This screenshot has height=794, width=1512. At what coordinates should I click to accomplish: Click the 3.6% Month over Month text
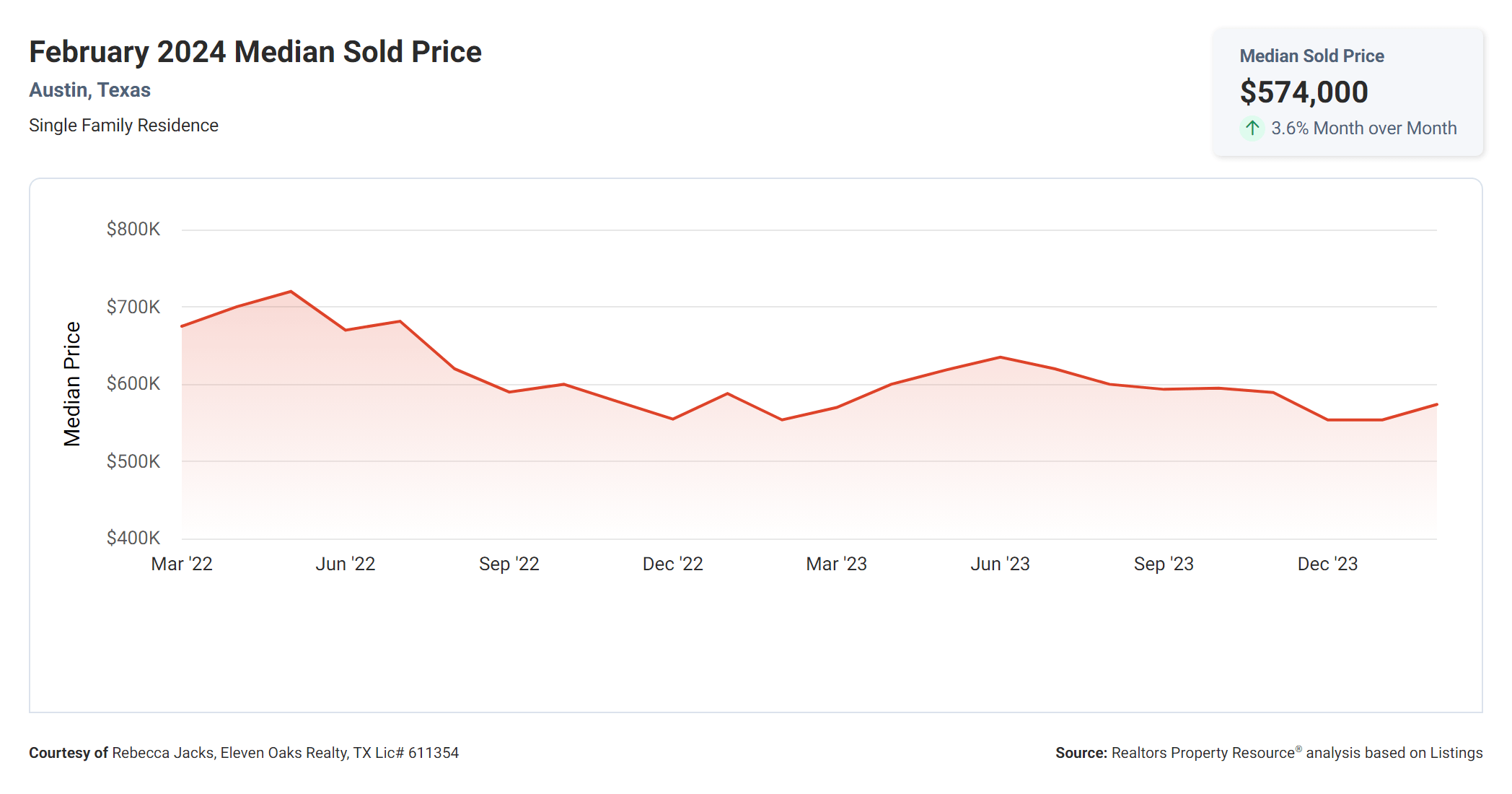click(1363, 128)
